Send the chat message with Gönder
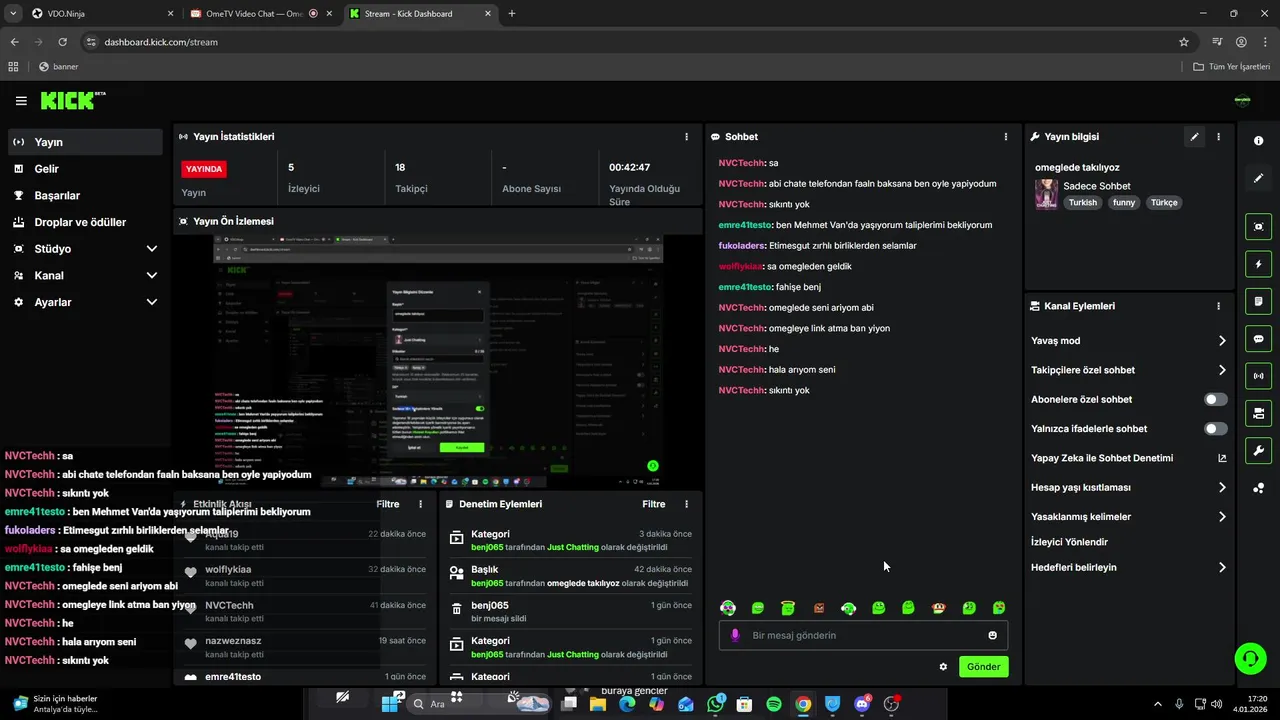This screenshot has height=720, width=1280. 983,667
